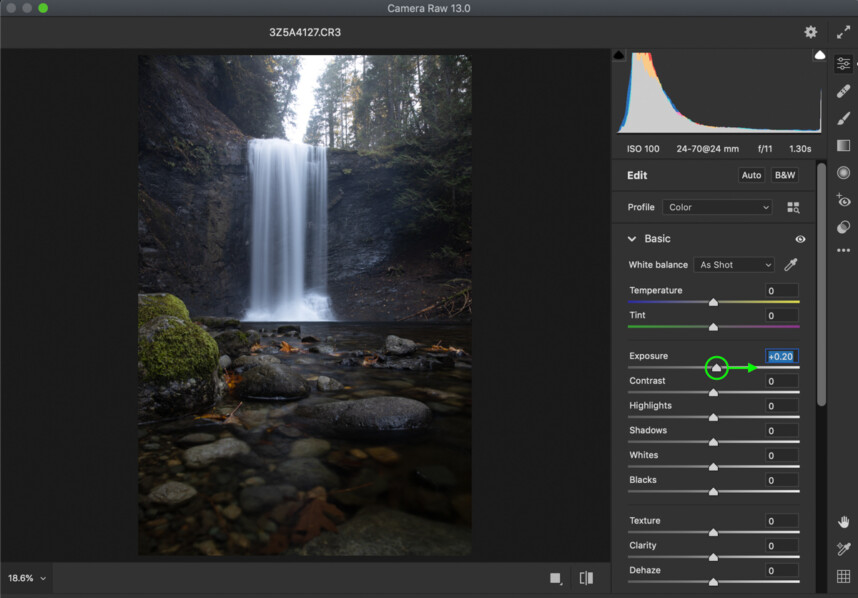Click the Auto adjustment button
This screenshot has width=858, height=598.
tap(751, 174)
